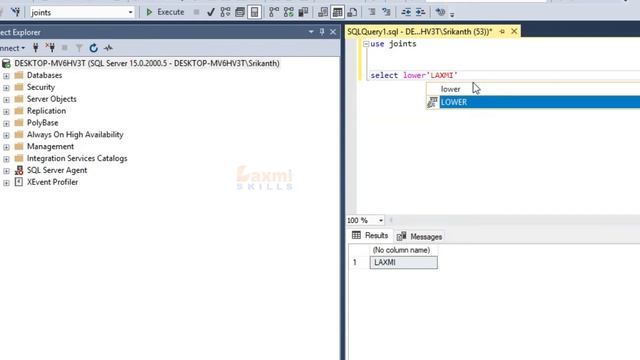Uncomment the selected lines
The image size is (640, 360).
point(386,13)
